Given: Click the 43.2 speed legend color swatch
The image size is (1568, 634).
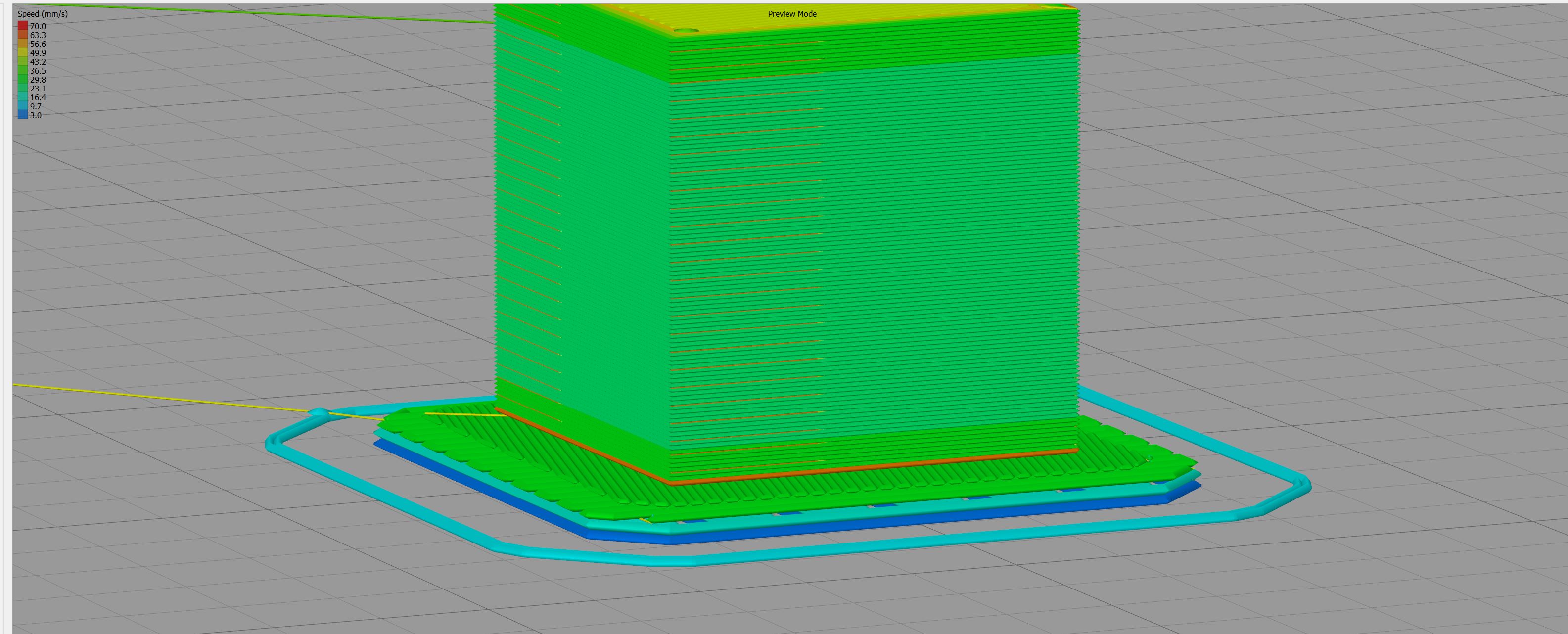Looking at the screenshot, I should [x=23, y=61].
